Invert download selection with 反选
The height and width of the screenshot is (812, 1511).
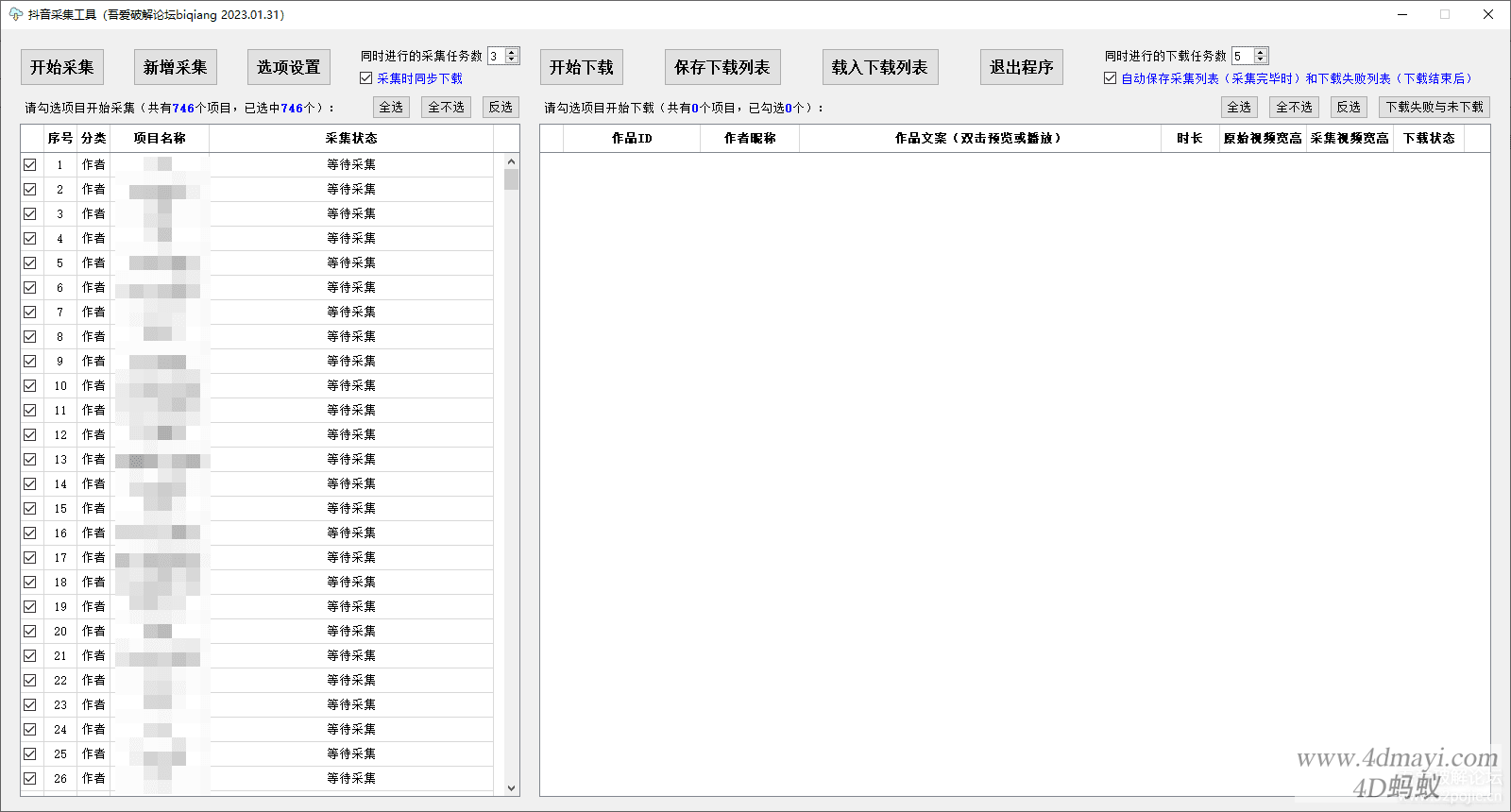pyautogui.click(x=1349, y=107)
